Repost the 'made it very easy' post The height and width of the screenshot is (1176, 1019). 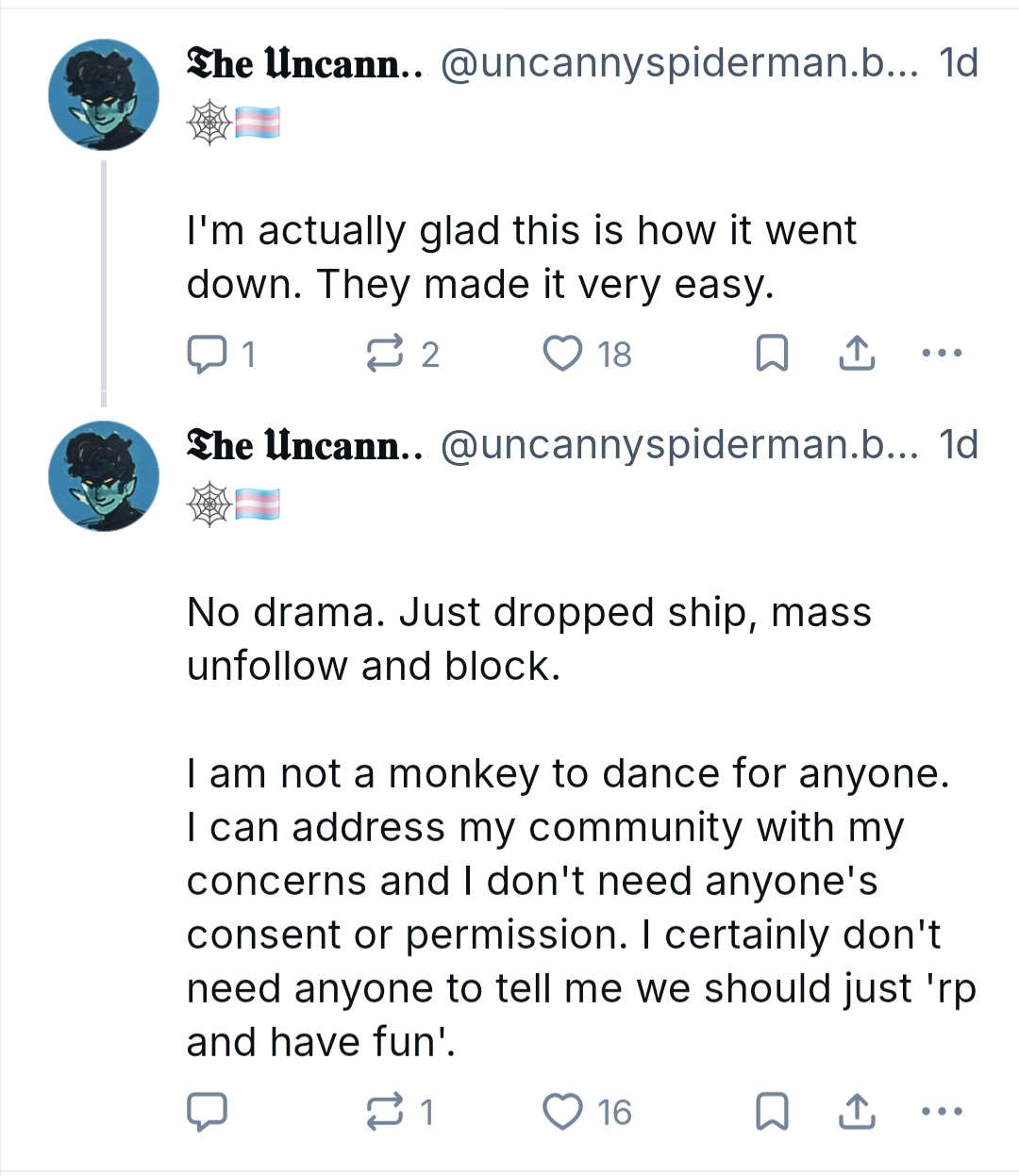point(382,355)
